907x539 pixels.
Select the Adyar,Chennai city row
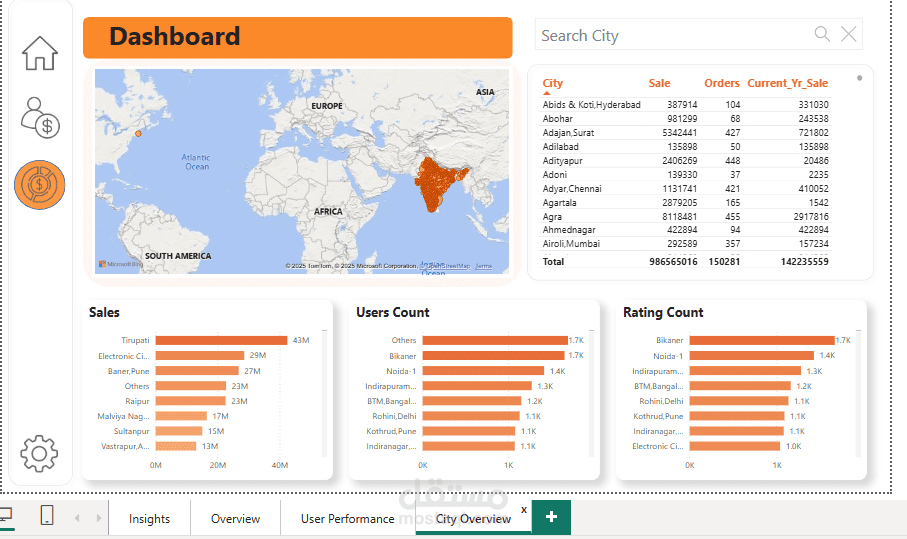click(685, 189)
